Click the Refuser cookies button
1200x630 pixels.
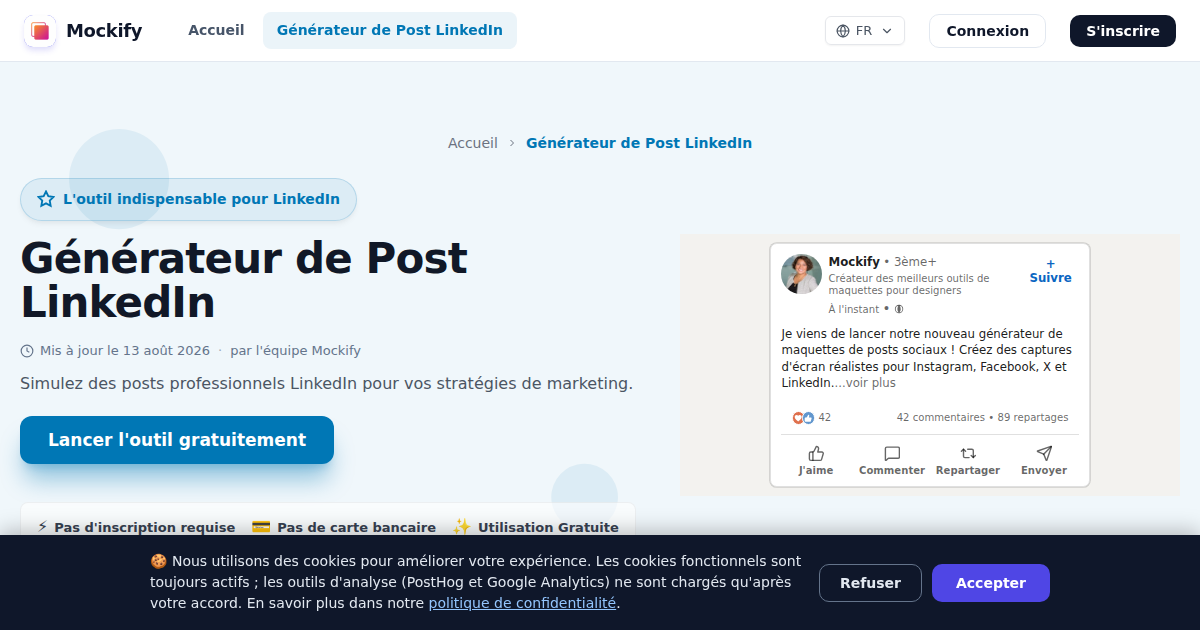click(x=870, y=583)
